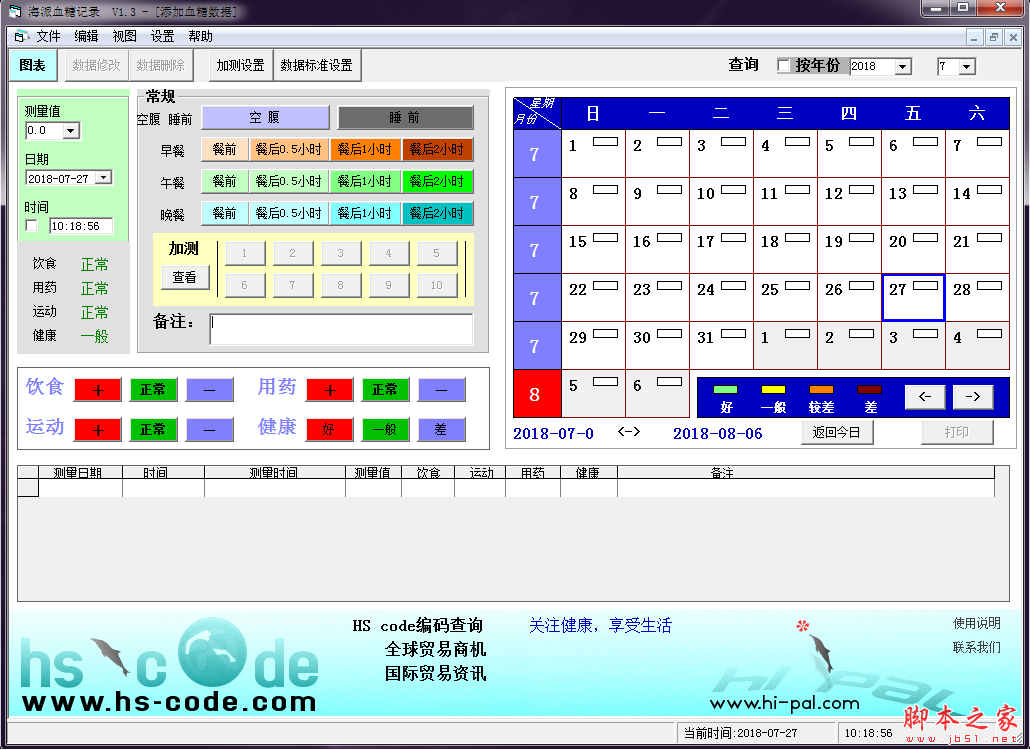1030x750 pixels.
Task: Click the 返回今日 button
Action: (836, 432)
